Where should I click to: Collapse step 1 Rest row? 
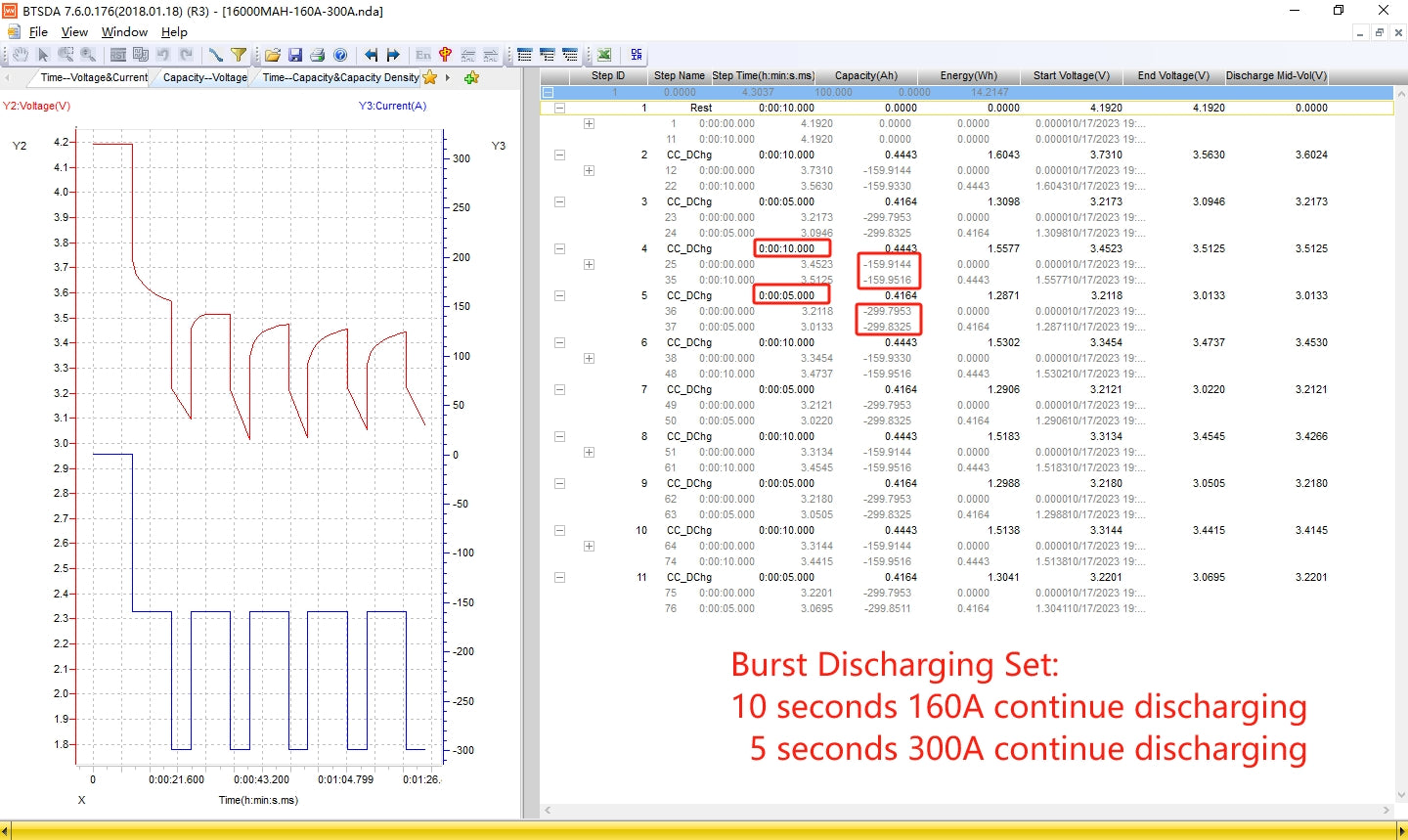point(559,108)
